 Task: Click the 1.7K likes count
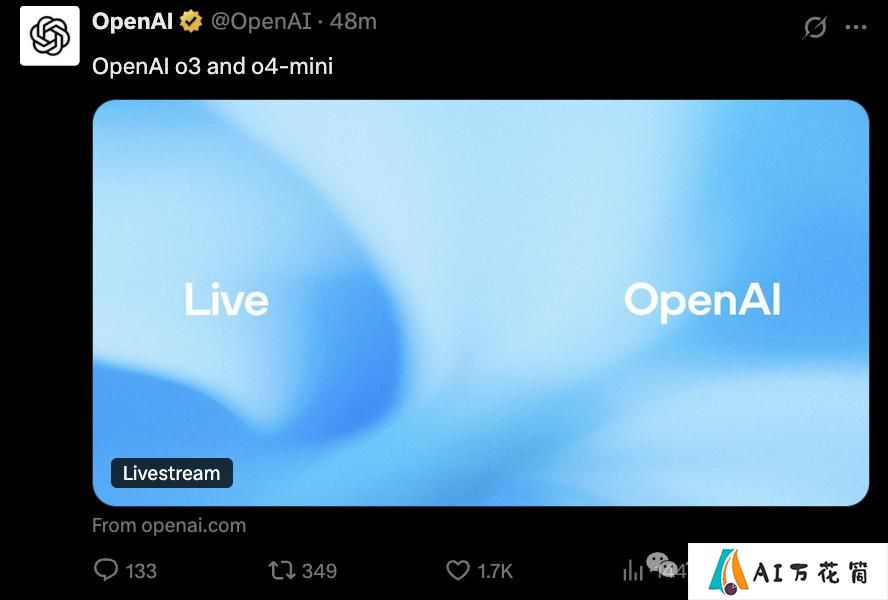pos(495,571)
